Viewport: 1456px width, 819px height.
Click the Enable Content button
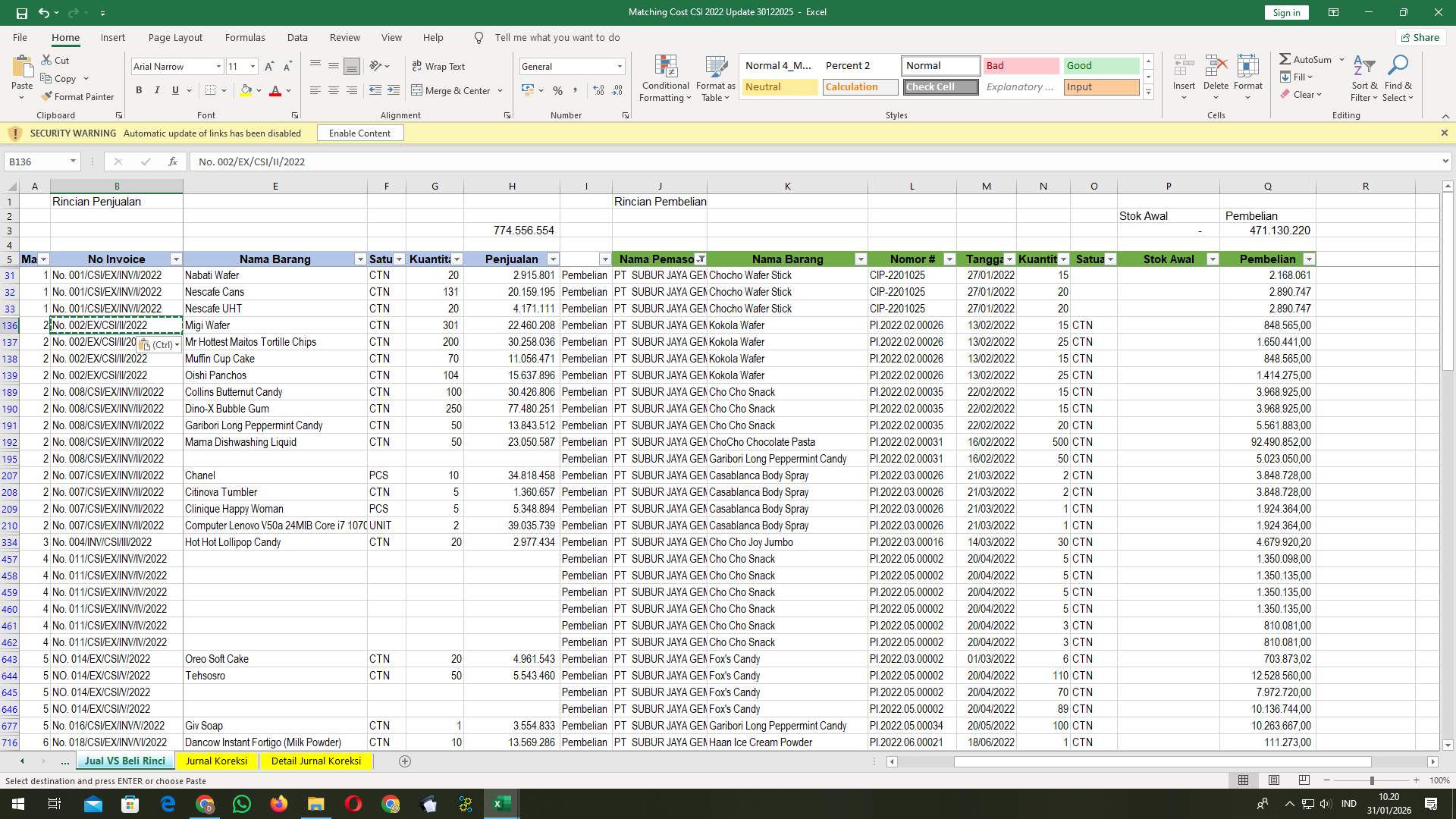coord(359,133)
